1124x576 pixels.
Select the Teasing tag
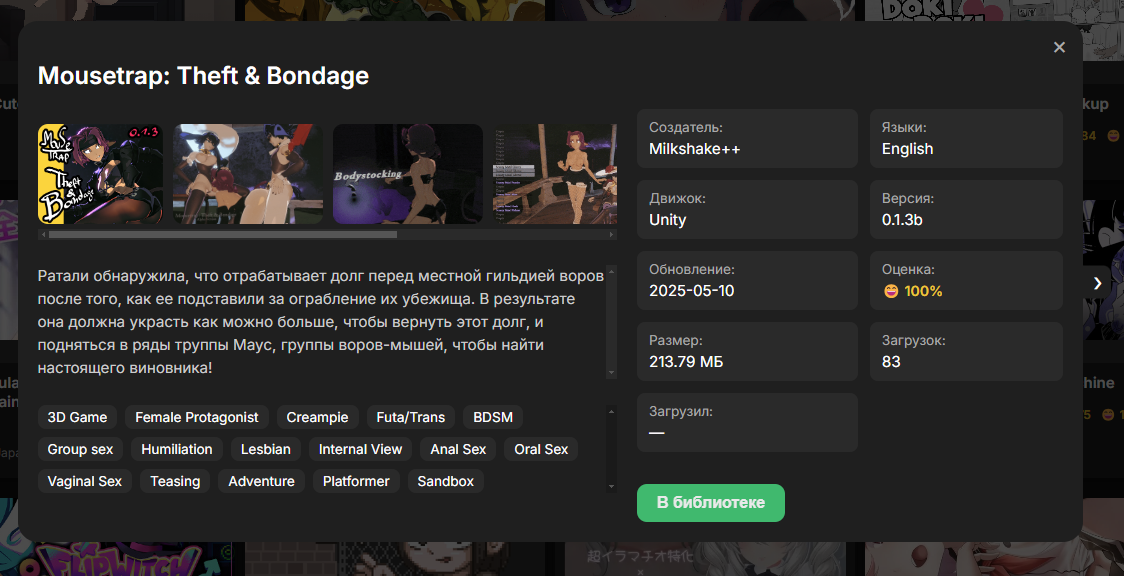pos(175,481)
